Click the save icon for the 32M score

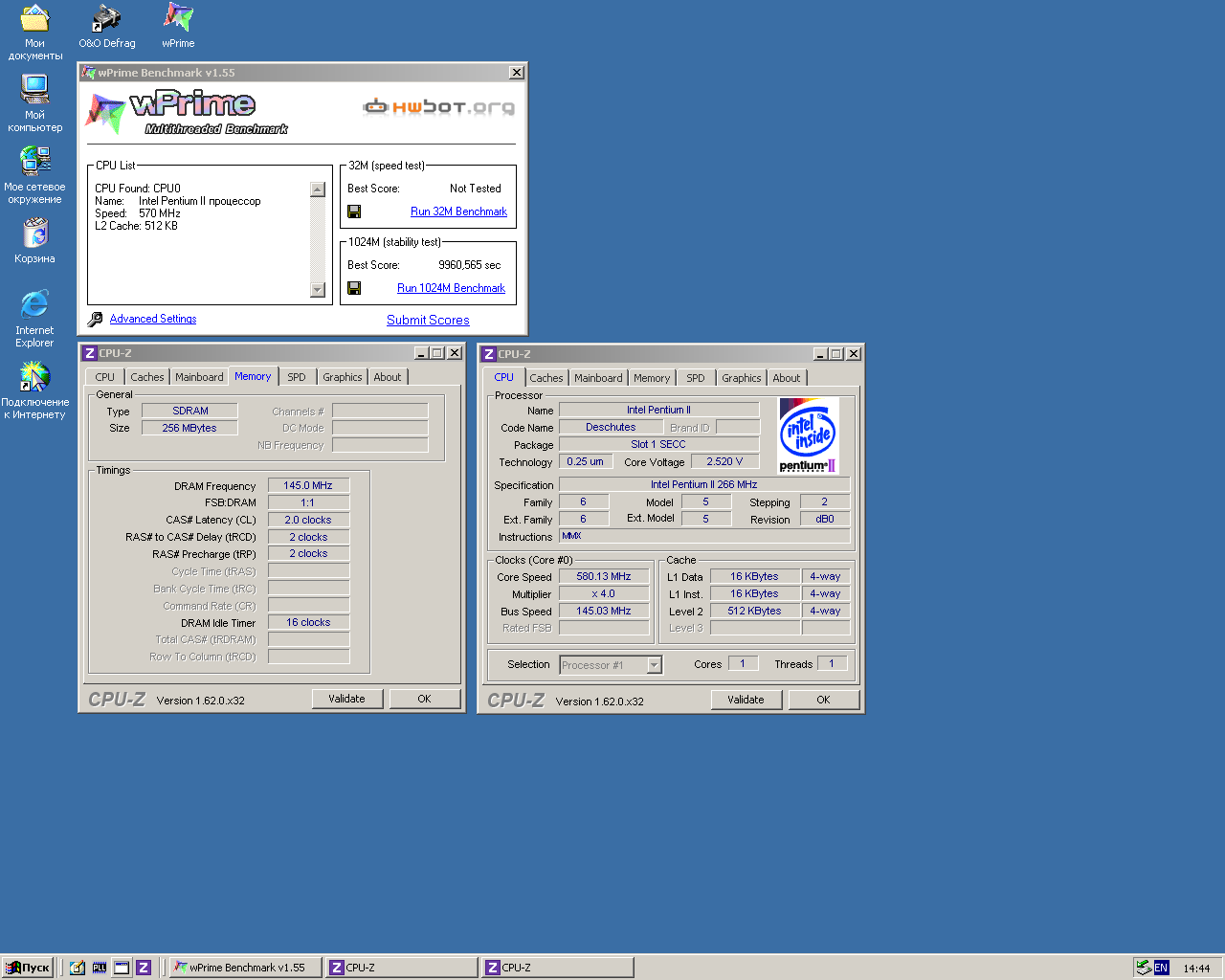(x=354, y=212)
